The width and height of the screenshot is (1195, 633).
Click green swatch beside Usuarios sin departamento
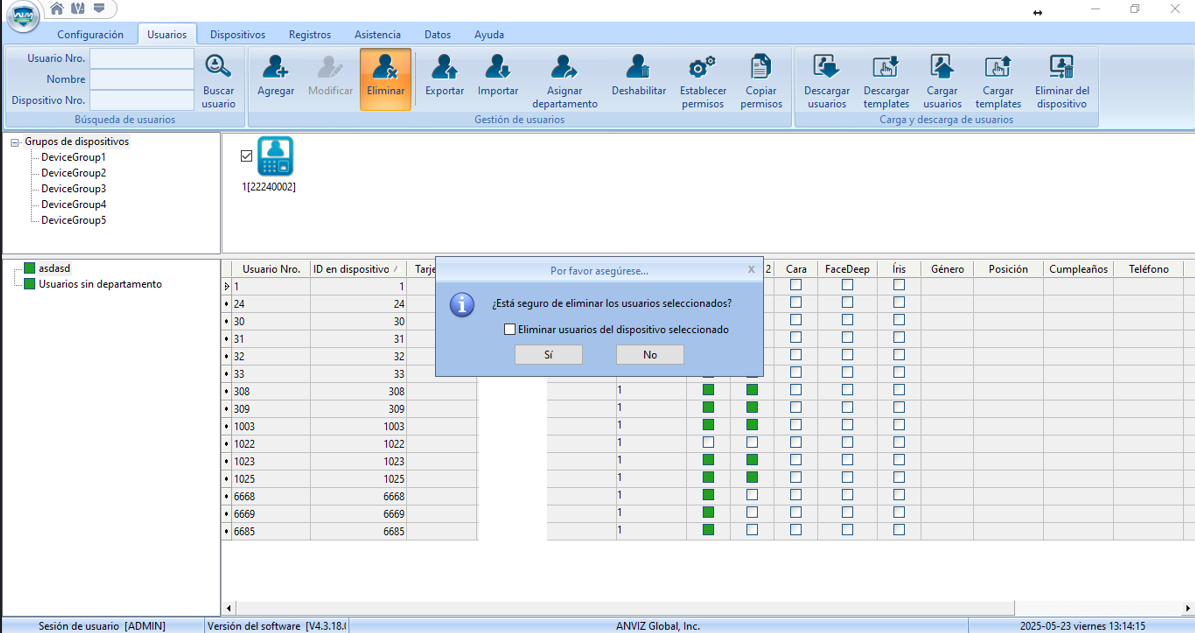click(30, 284)
